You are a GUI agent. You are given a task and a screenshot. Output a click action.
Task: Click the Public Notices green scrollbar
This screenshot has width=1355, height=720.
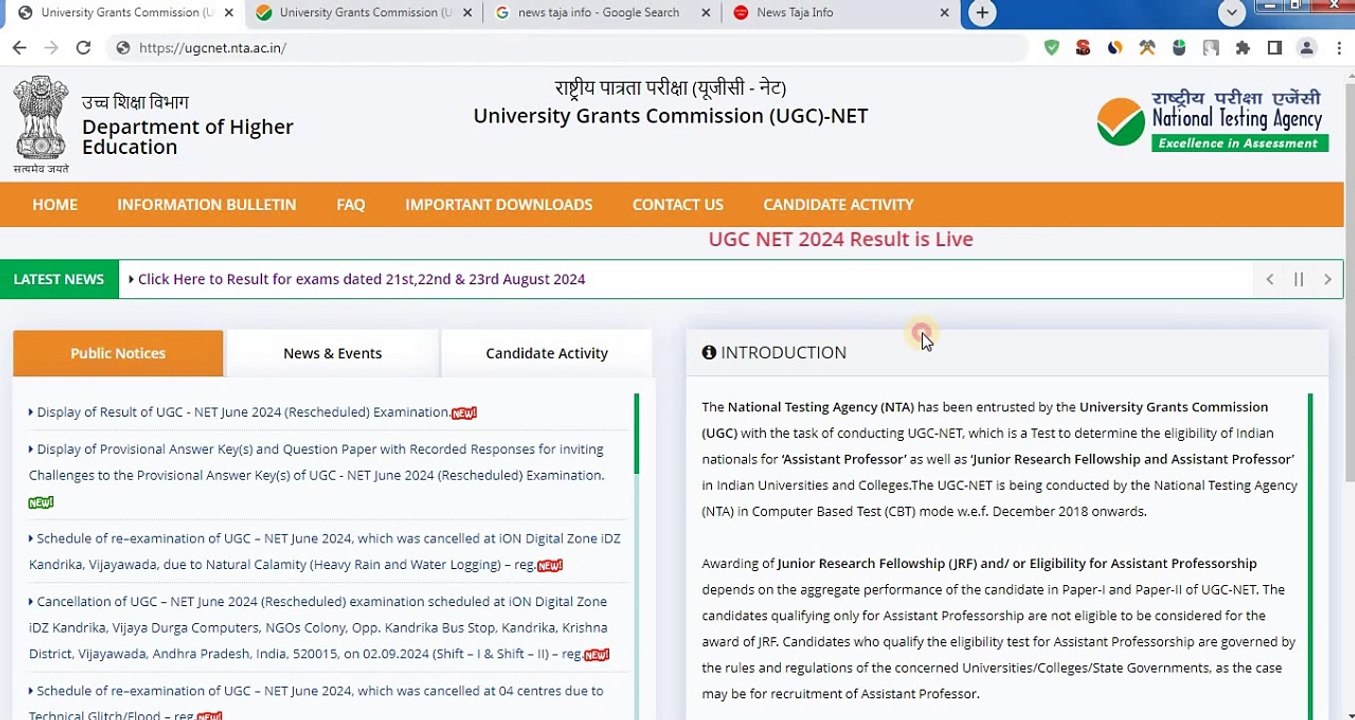636,434
